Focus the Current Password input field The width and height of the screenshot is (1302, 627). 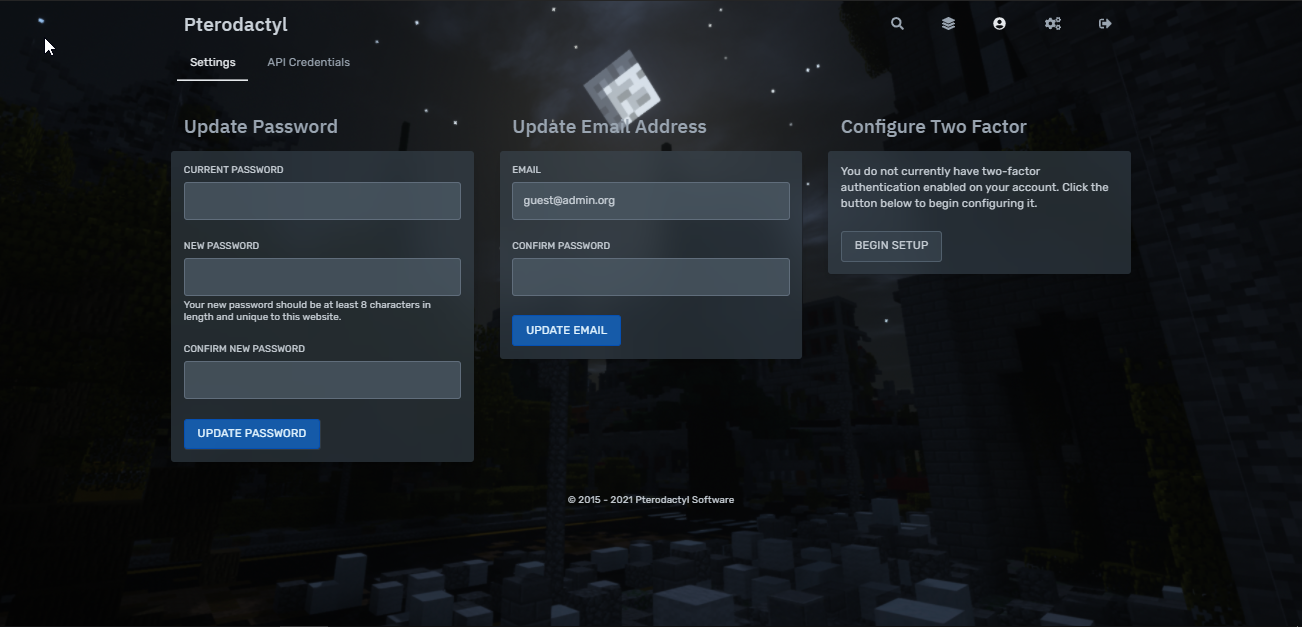tap(322, 201)
